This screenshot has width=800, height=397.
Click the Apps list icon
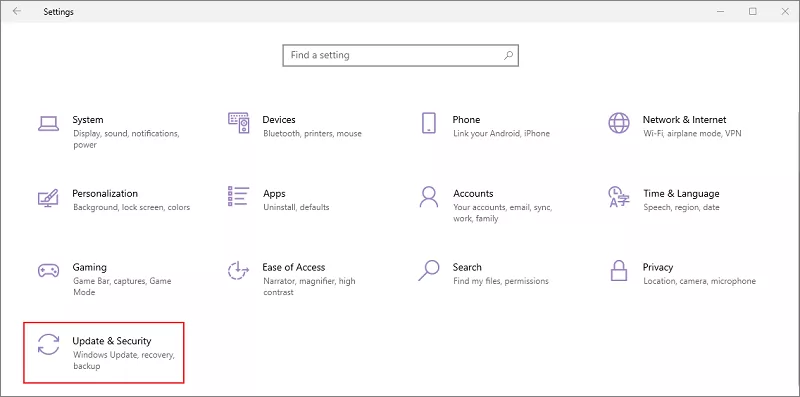238,196
